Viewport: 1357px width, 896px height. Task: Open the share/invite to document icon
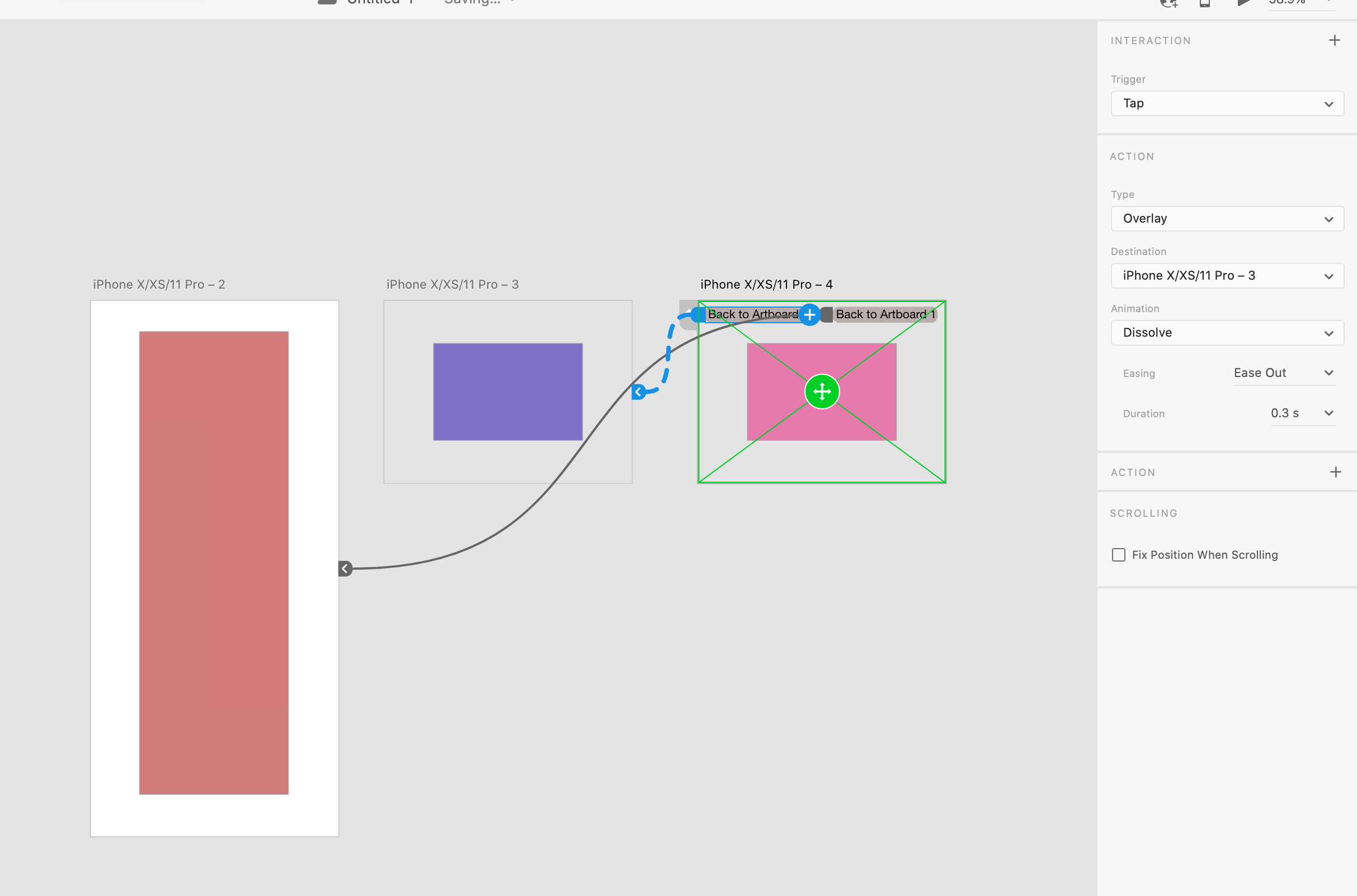1169,3
